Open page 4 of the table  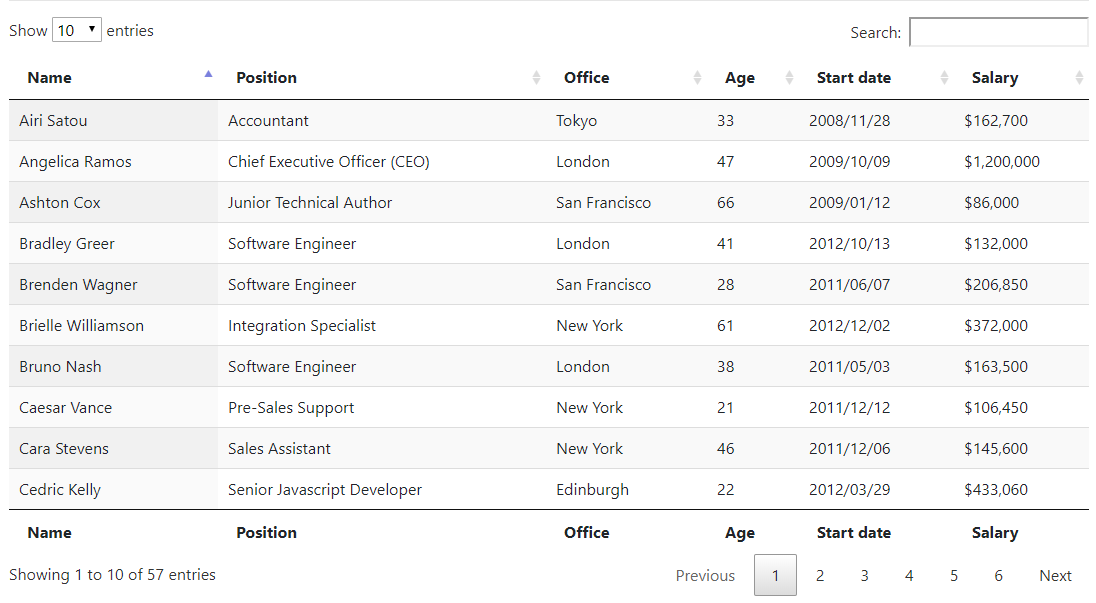coord(909,576)
